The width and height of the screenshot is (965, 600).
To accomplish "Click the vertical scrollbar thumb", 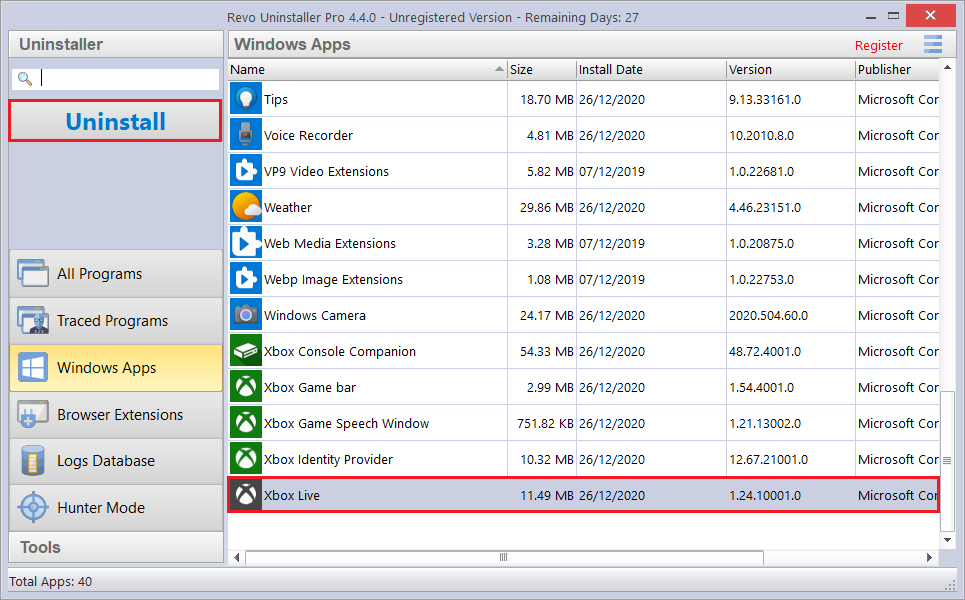I will (947, 460).
